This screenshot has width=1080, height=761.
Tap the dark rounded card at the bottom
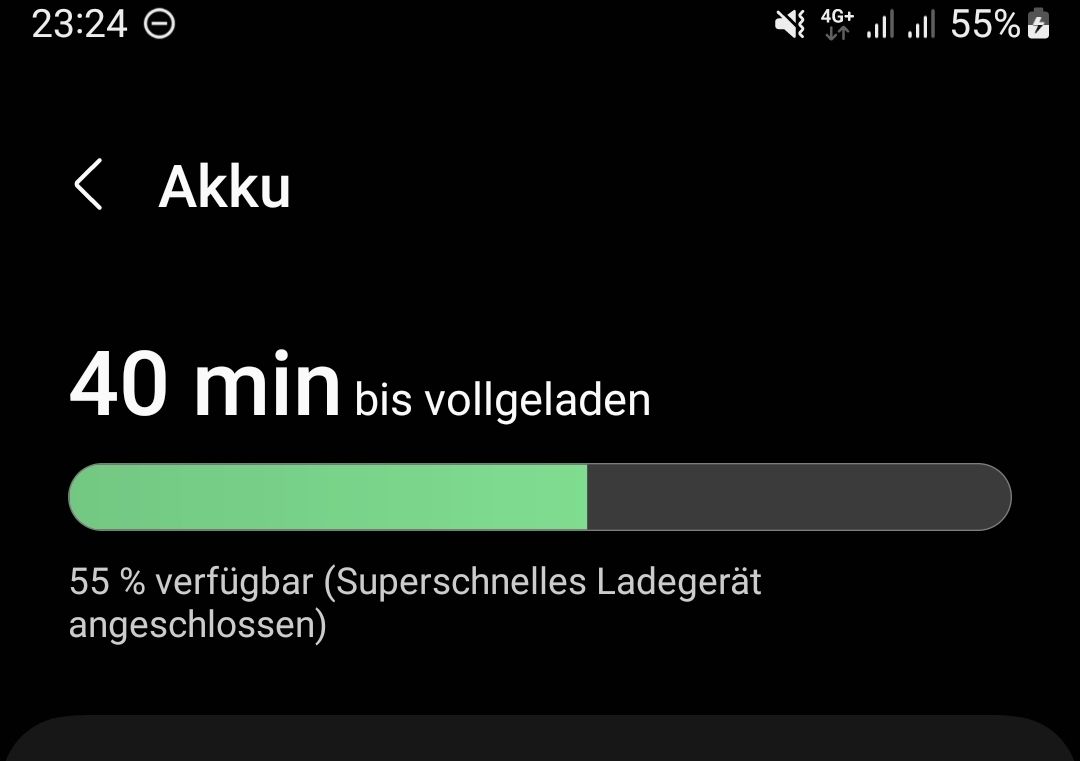tap(540, 738)
